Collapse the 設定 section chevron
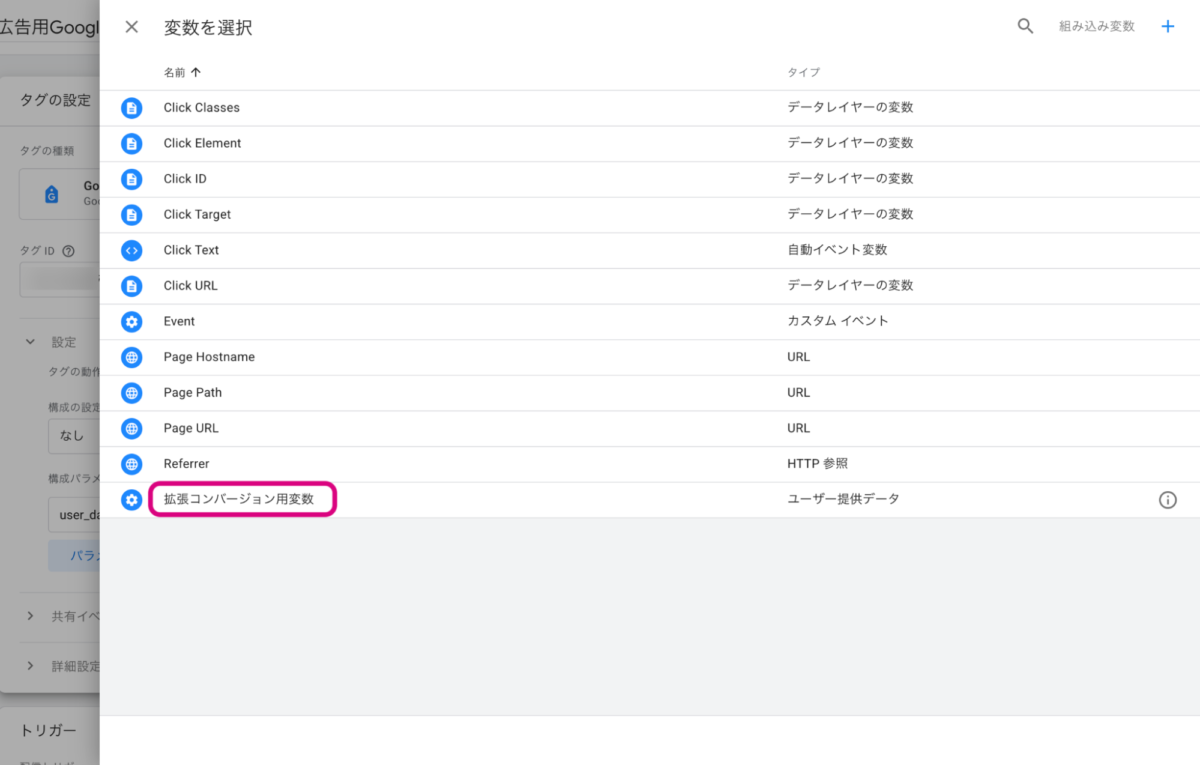This screenshot has width=1200, height=765. (x=30, y=342)
